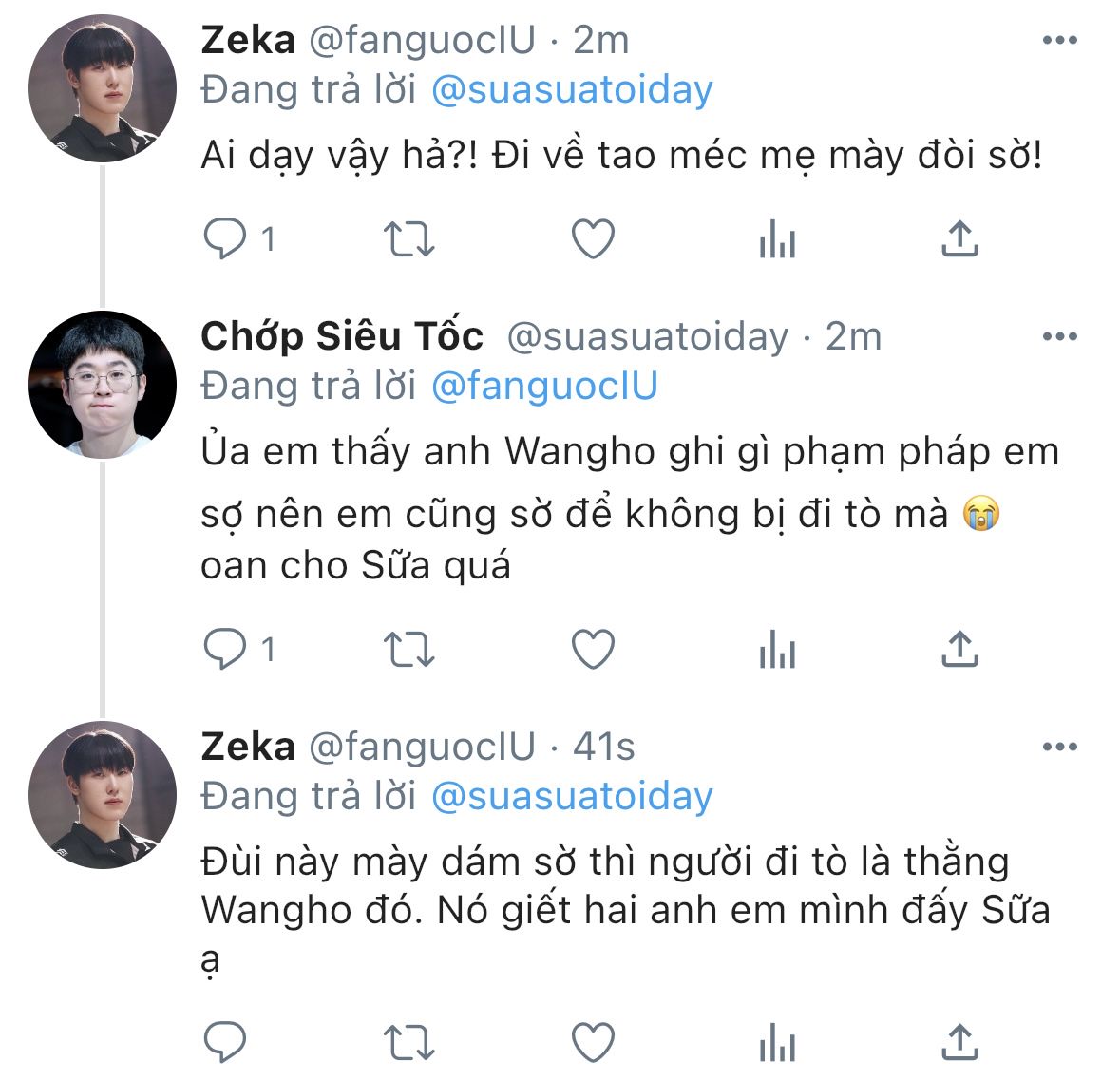Reply to Zeka's first tweet
1120x1080 pixels.
(225, 237)
